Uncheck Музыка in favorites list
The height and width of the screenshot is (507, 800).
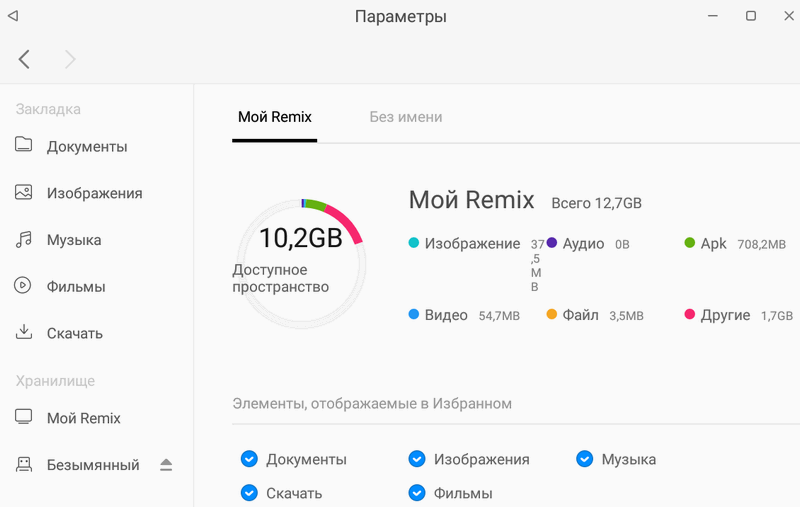pyautogui.click(x=585, y=459)
